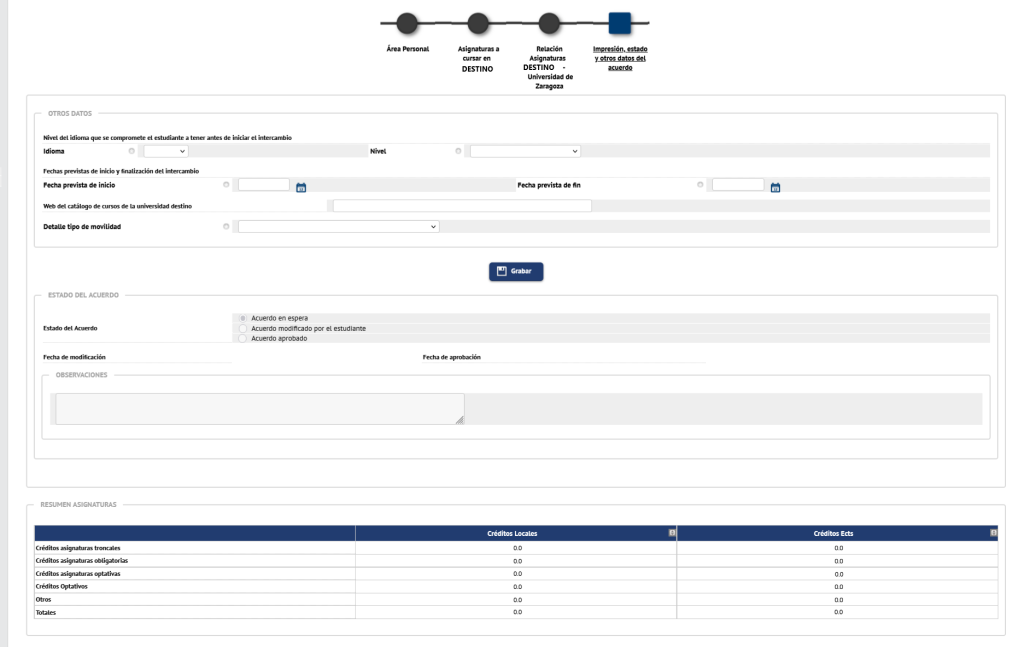Expand the Nivel dropdown list
Screen dimensions: 1024x647
coord(525,151)
